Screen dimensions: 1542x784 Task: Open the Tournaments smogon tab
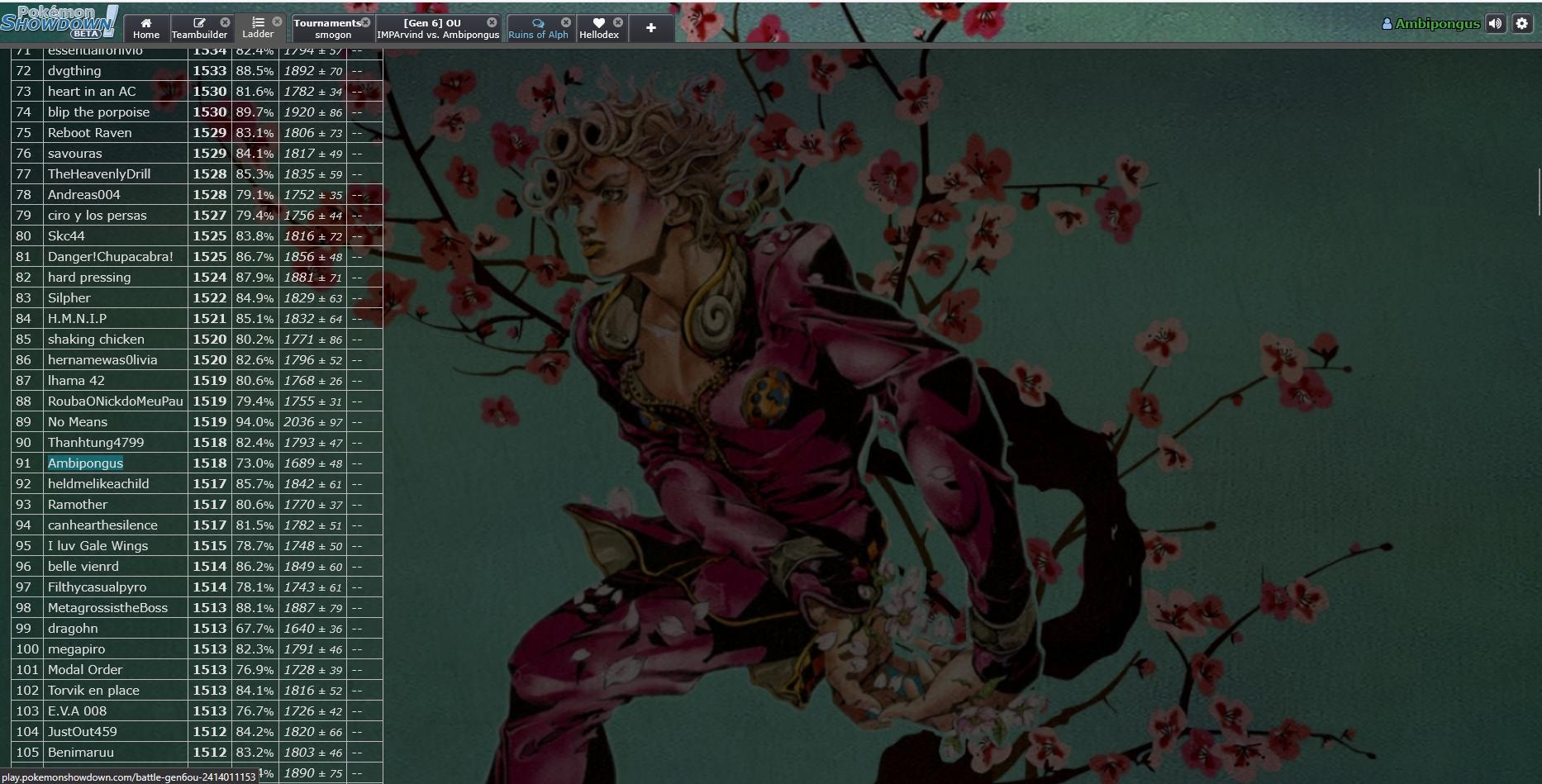[x=333, y=28]
